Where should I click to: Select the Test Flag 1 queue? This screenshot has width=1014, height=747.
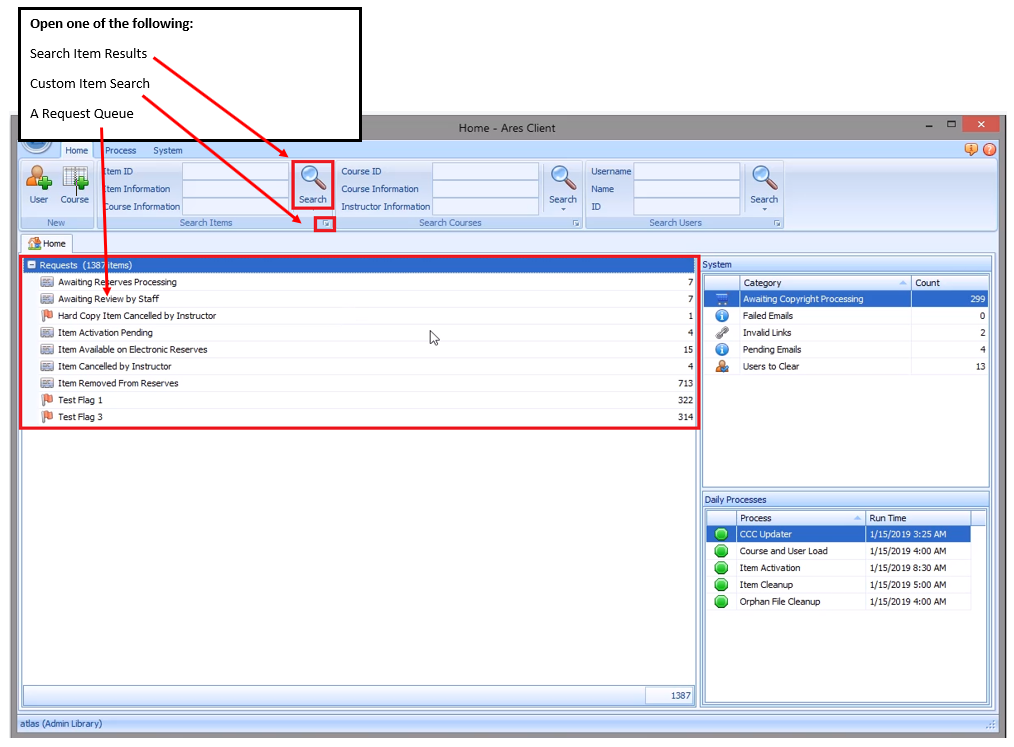pos(80,400)
